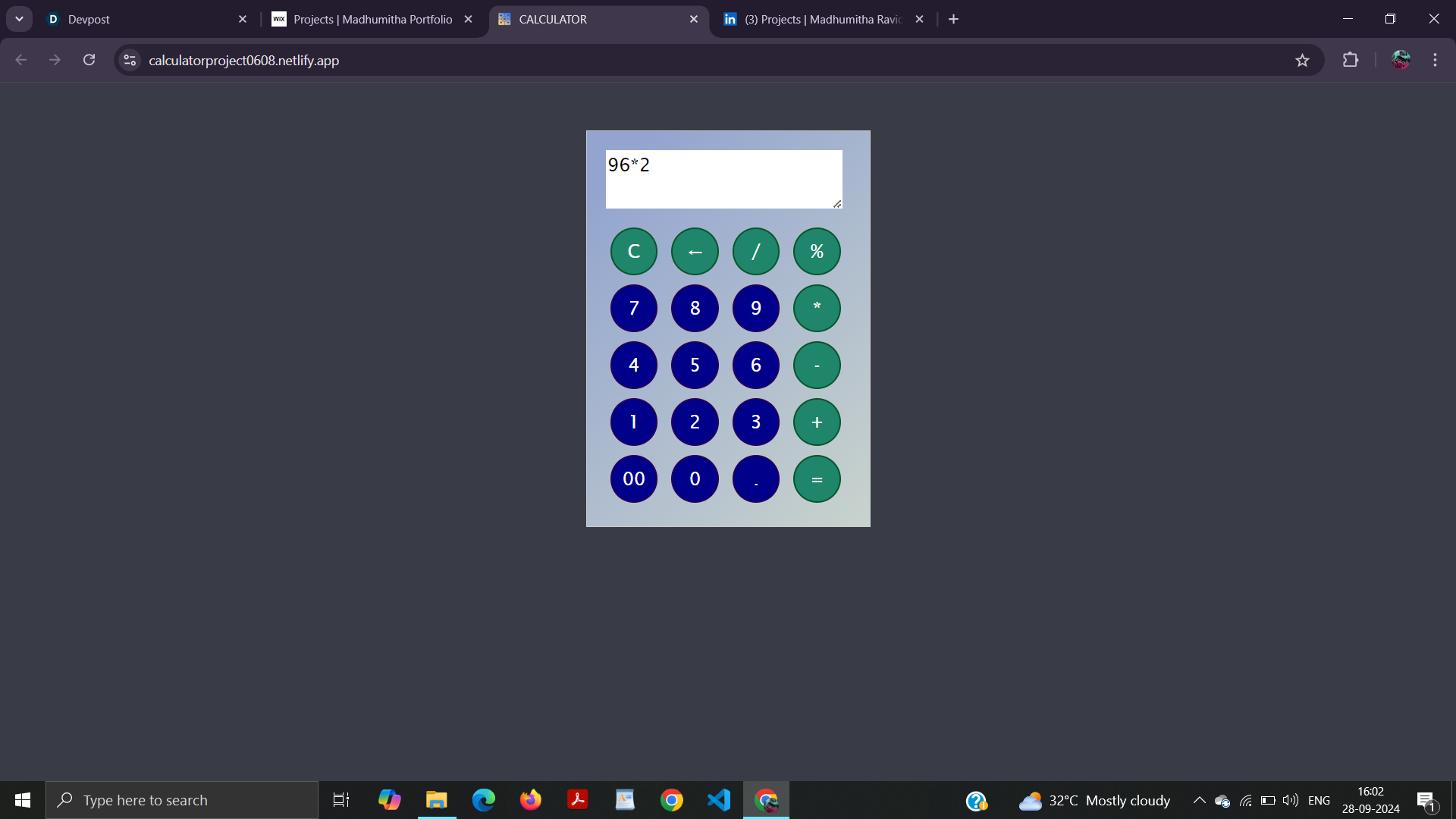Click the equals button to compute 96*2
The width and height of the screenshot is (1456, 819).
pyautogui.click(x=817, y=479)
